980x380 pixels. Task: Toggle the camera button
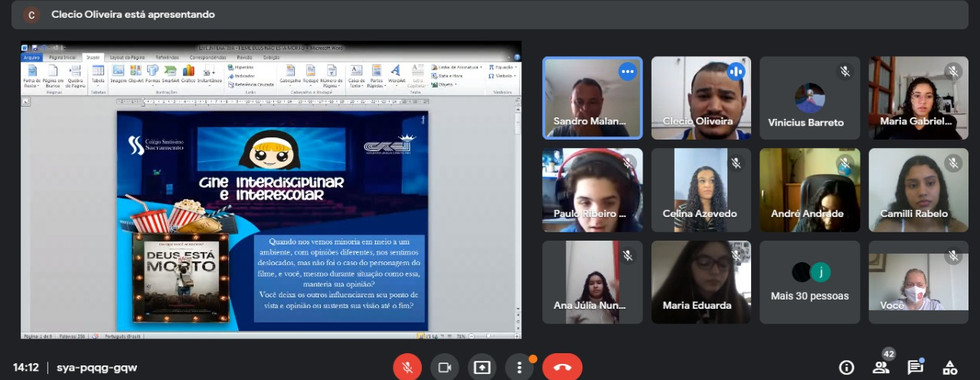click(444, 368)
